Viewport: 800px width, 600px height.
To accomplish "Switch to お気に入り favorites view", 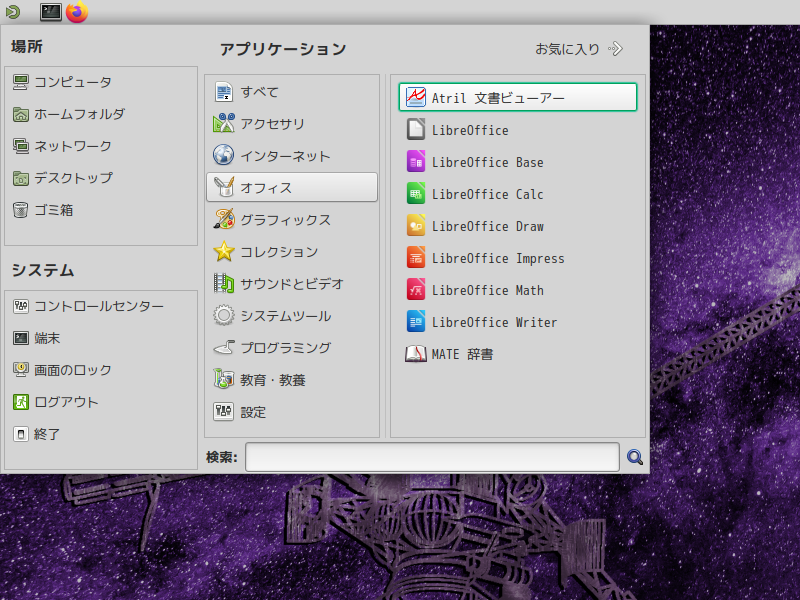I will pyautogui.click(x=579, y=49).
